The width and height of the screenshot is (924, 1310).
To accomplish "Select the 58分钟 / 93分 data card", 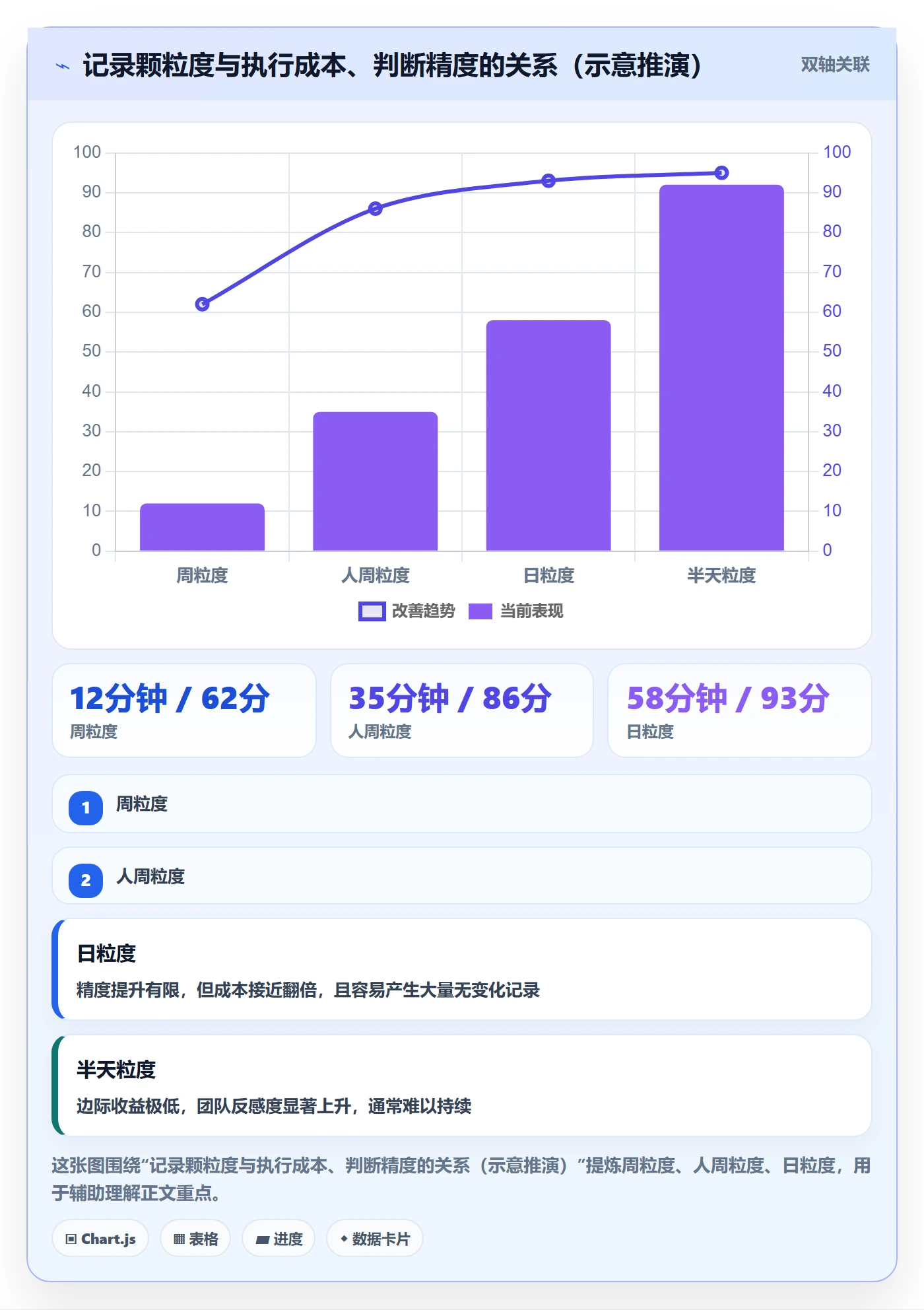I will [x=740, y=710].
